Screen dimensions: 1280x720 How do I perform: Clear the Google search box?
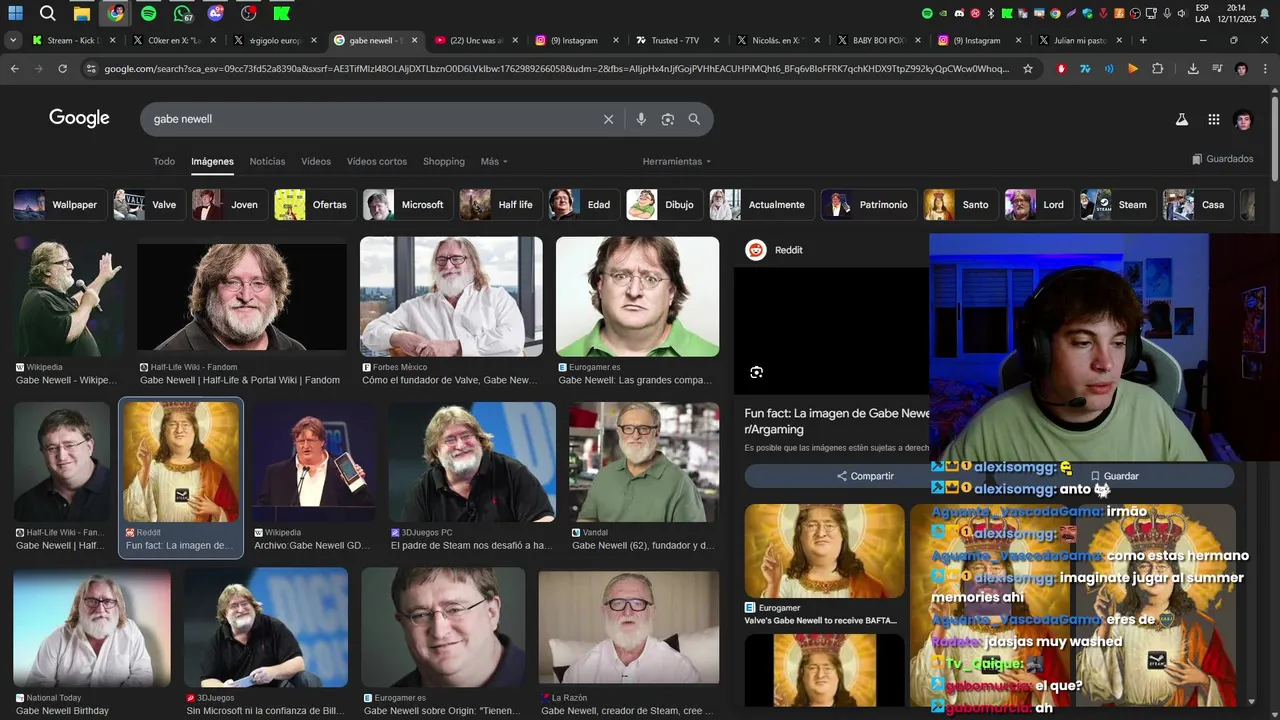608,119
